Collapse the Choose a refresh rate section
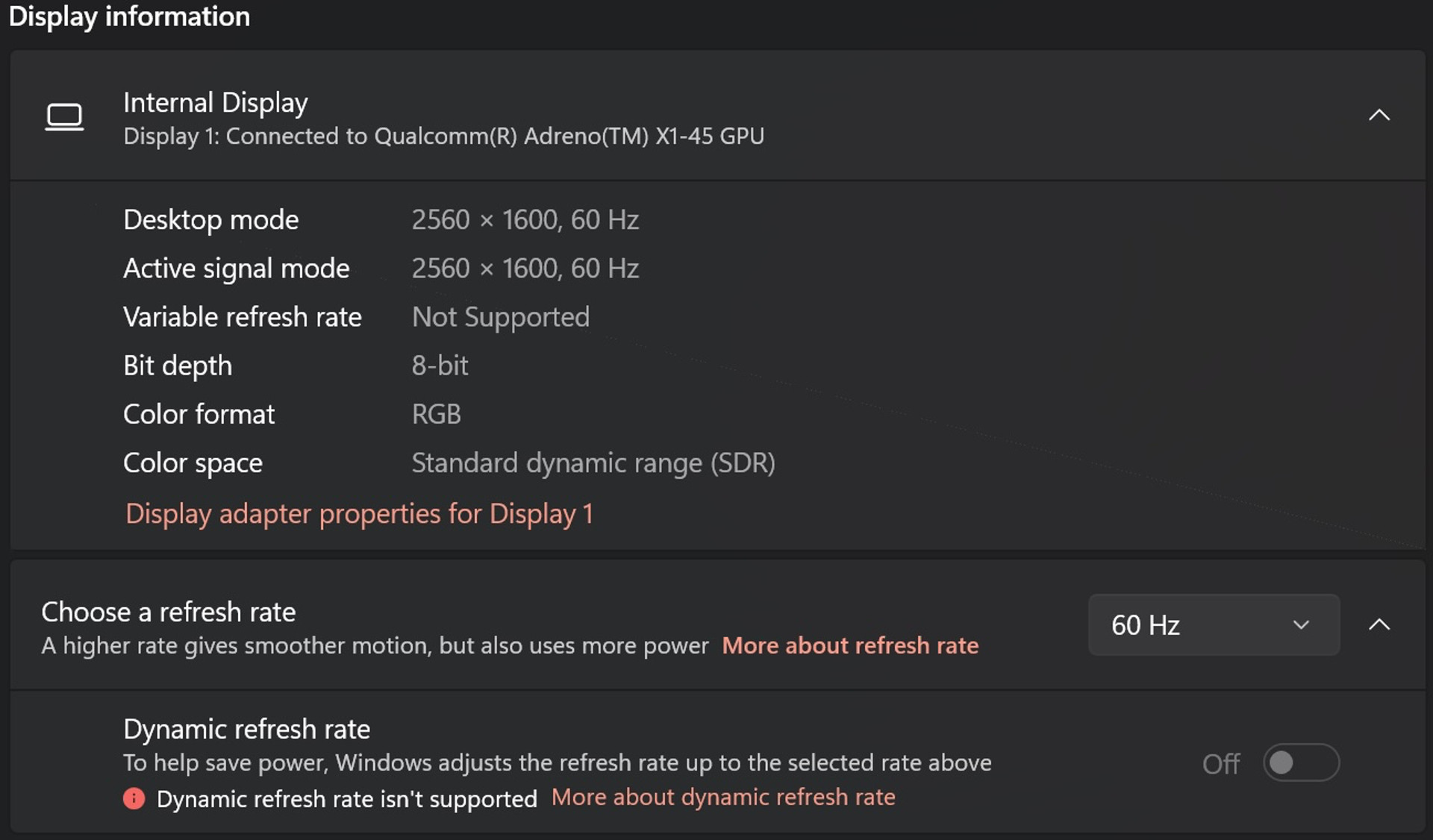The height and width of the screenshot is (840, 1433). [x=1379, y=624]
